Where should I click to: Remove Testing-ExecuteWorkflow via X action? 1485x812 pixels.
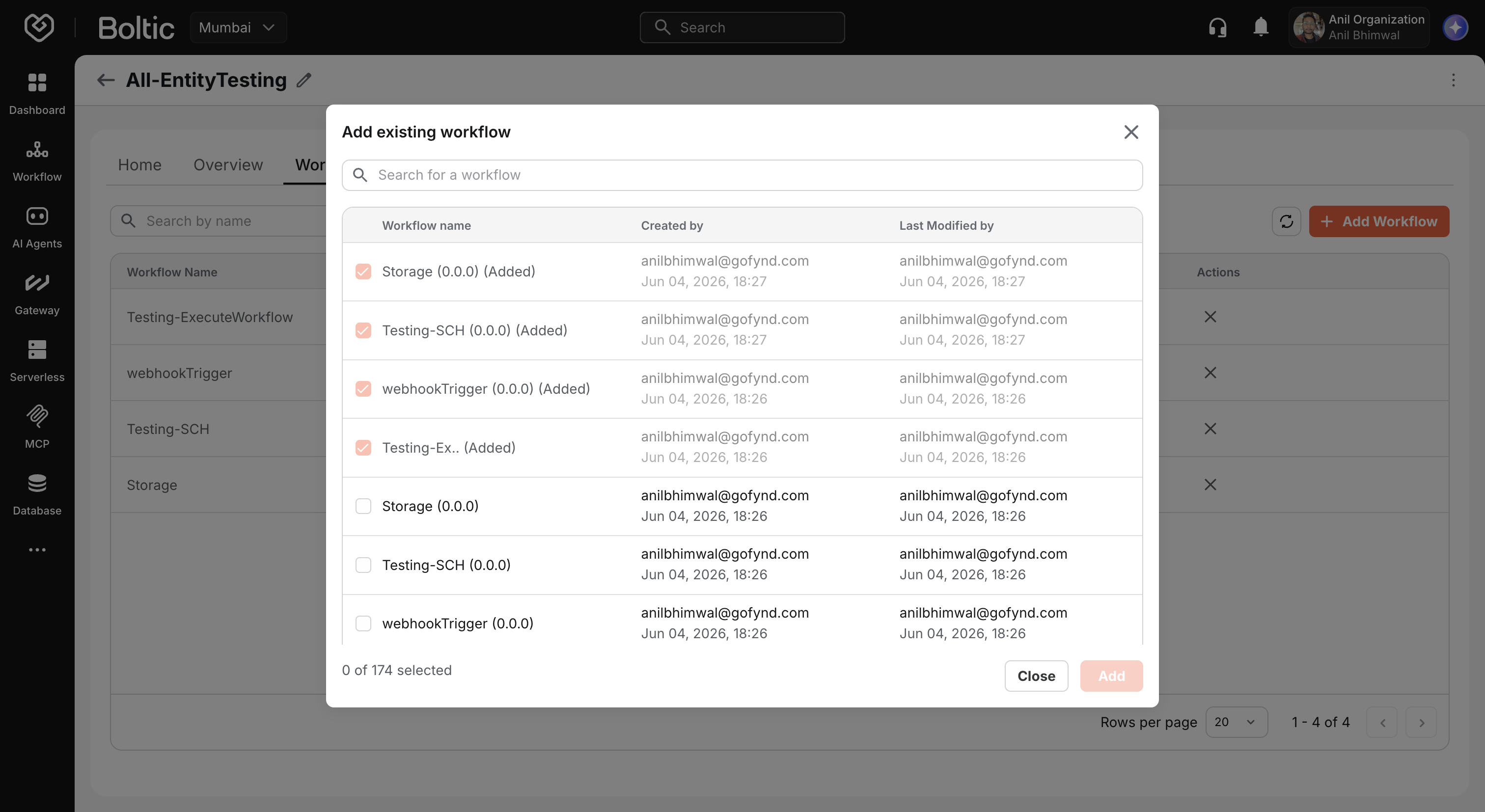coord(1210,316)
